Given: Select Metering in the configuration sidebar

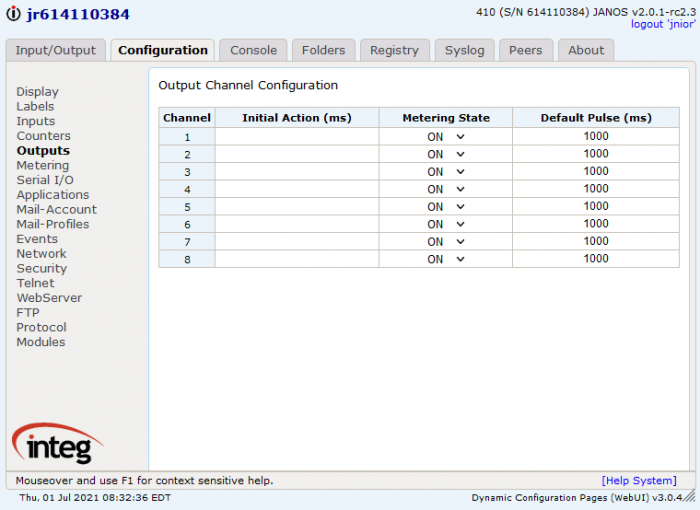Looking at the screenshot, I should click(x=43, y=165).
